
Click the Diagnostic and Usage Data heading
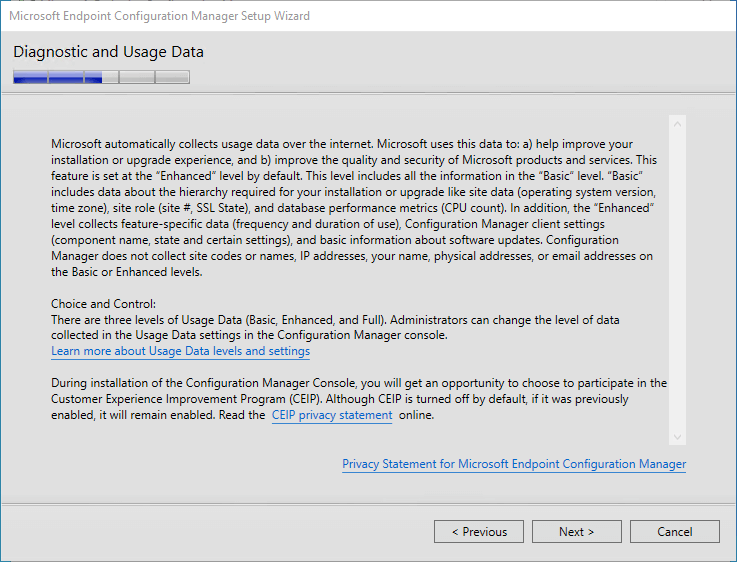(x=109, y=52)
